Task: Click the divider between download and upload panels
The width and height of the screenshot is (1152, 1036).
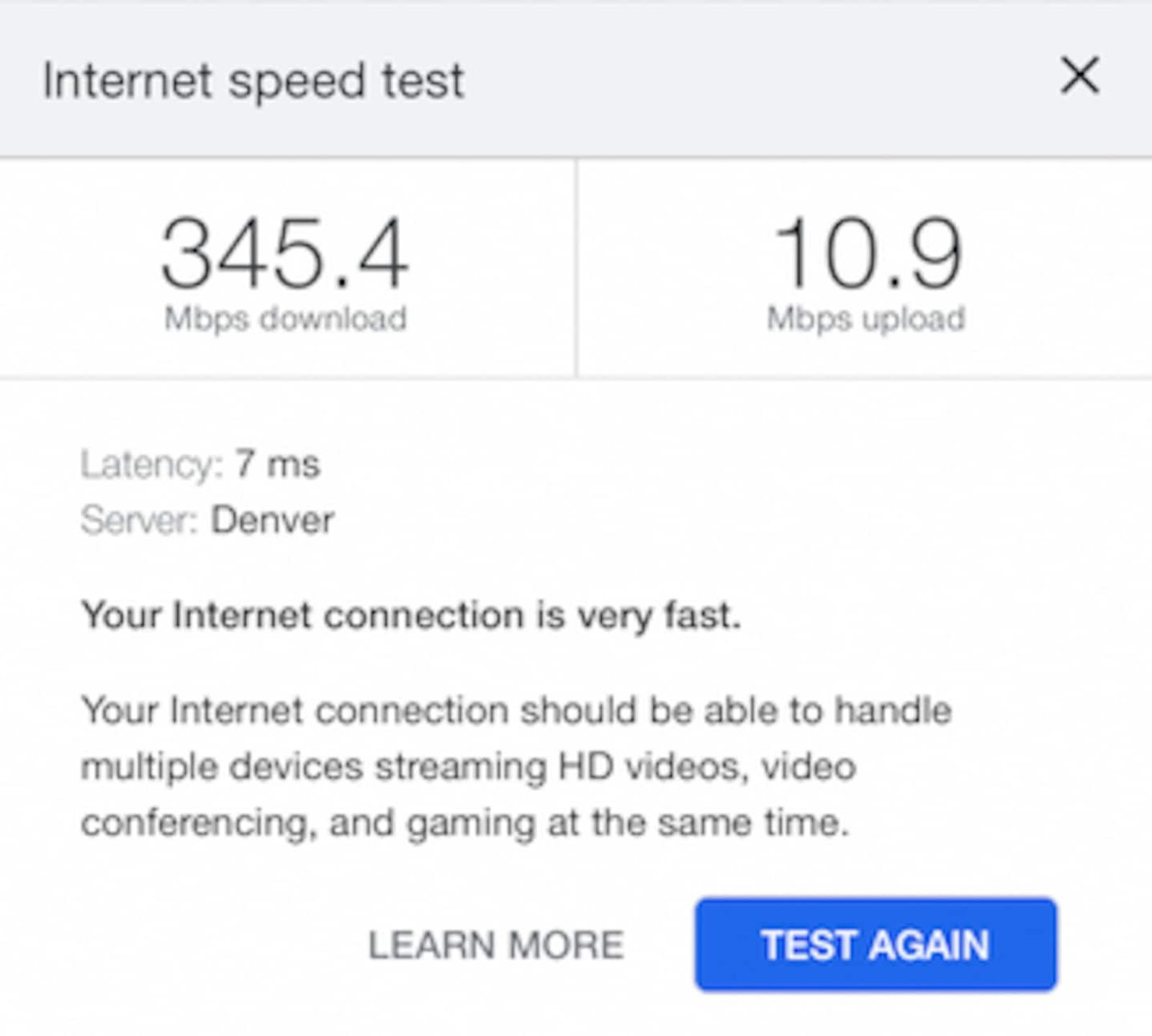Action: pyautogui.click(x=576, y=268)
